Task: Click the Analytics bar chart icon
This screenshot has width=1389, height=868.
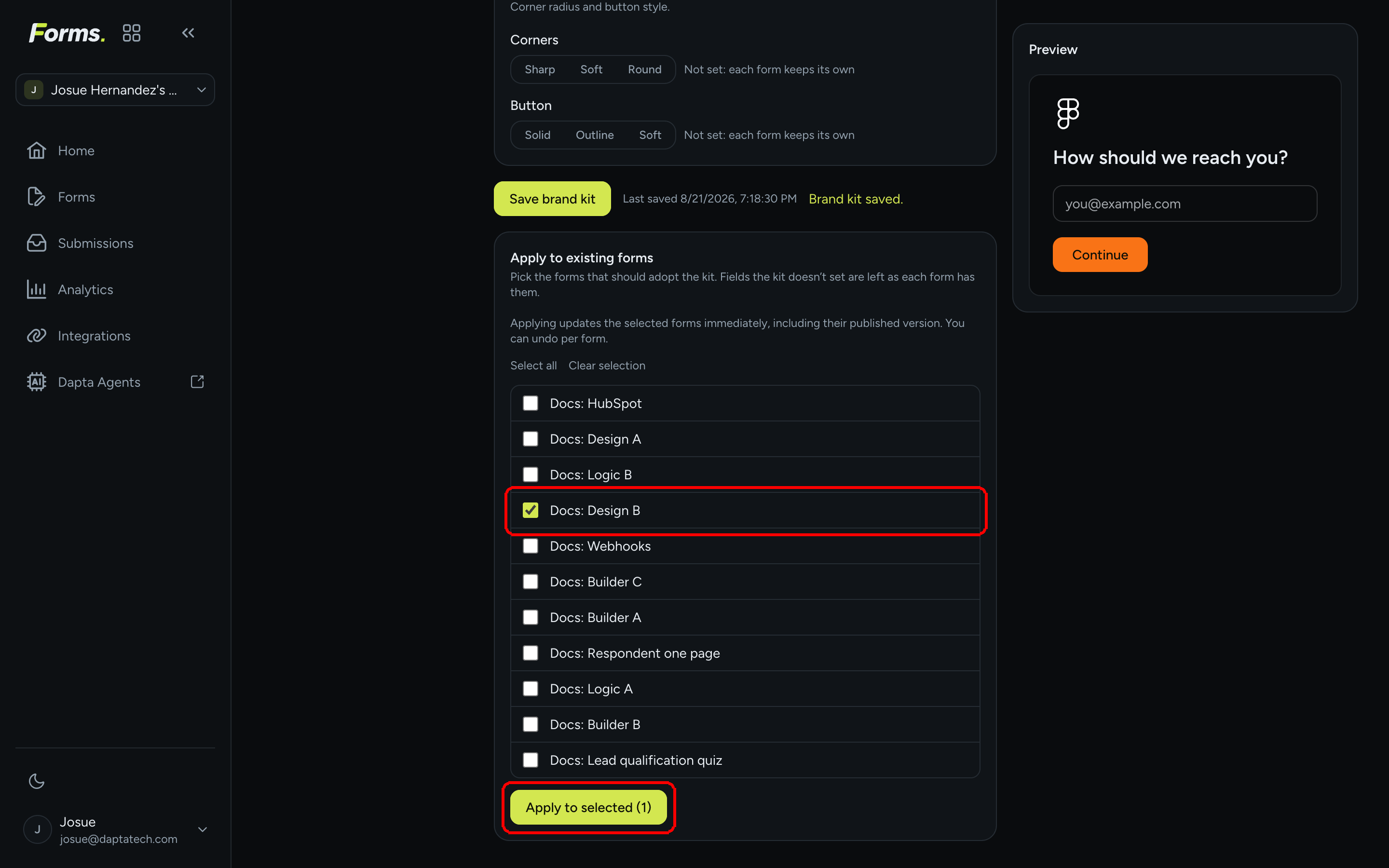Action: coord(37,289)
